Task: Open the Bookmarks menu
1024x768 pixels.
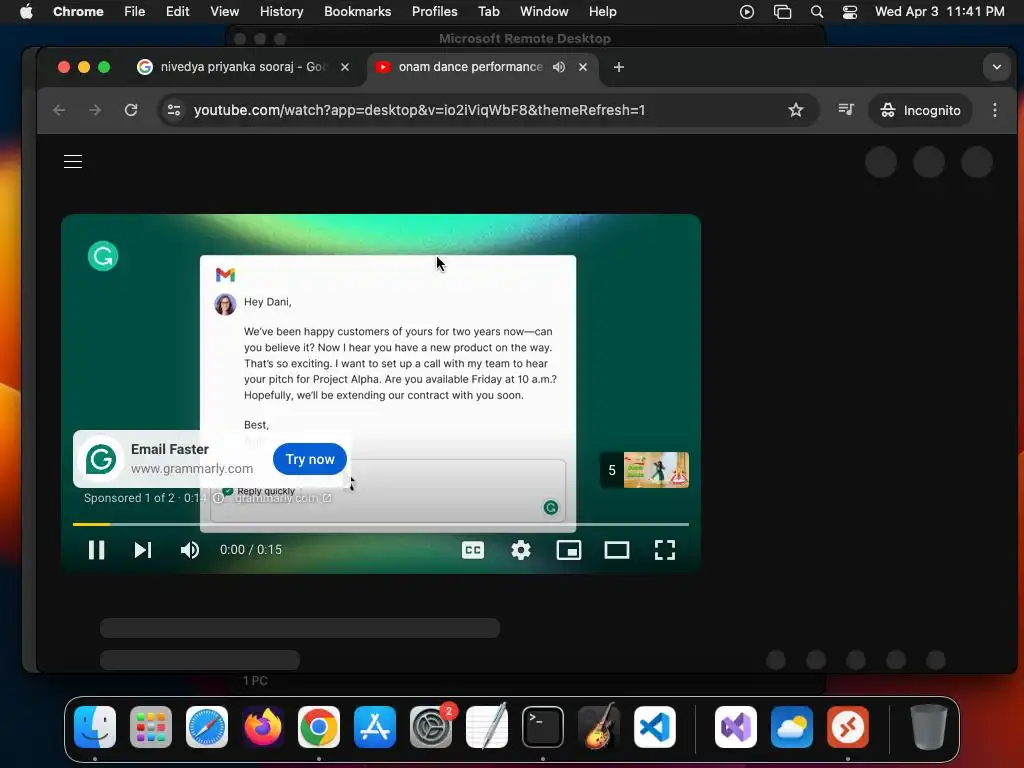Action: tap(357, 11)
